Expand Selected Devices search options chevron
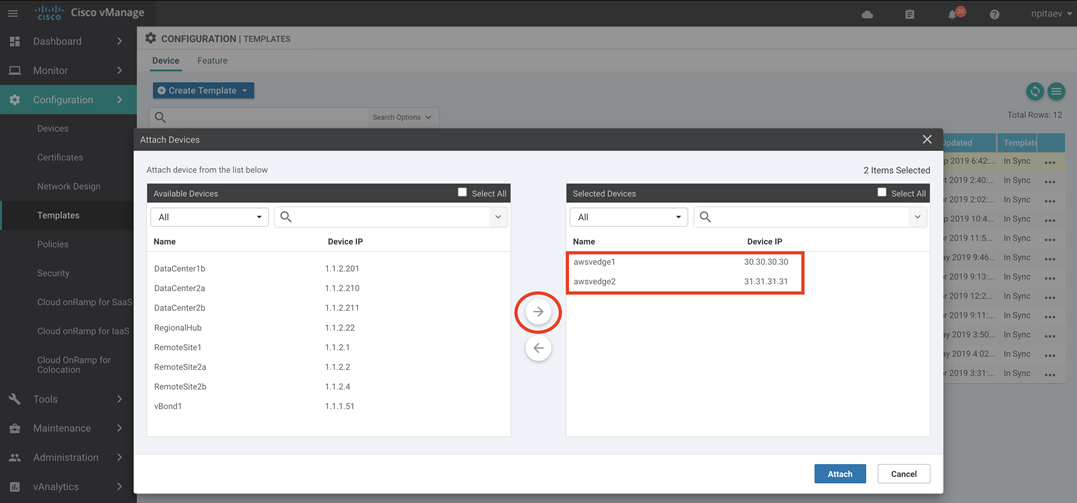Image resolution: width=1077 pixels, height=503 pixels. click(x=917, y=217)
